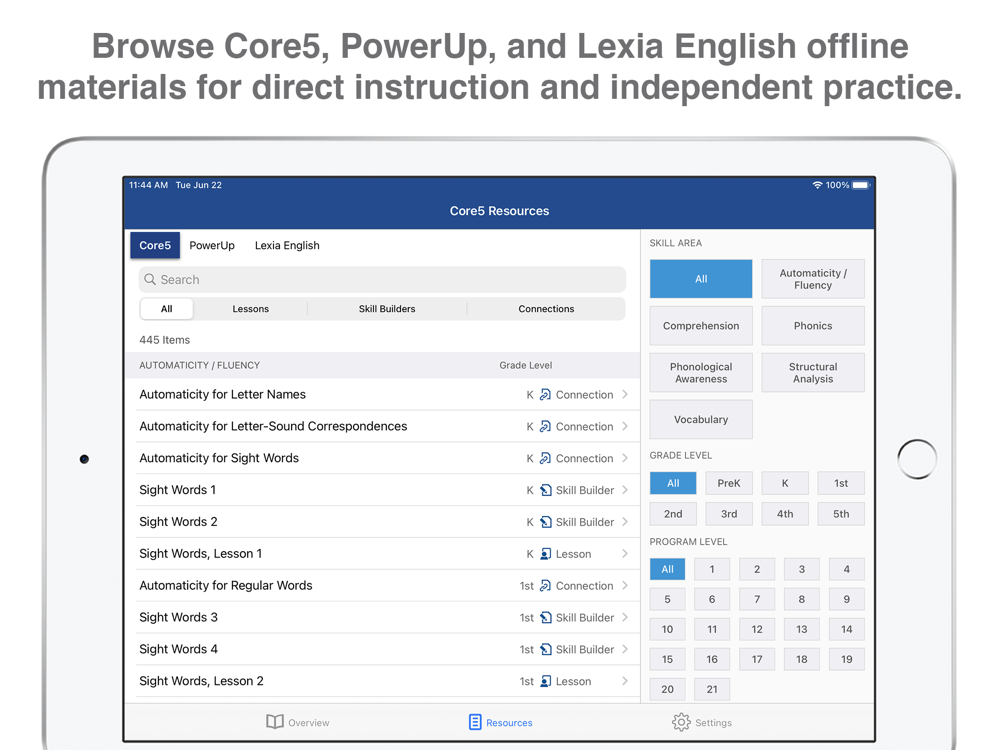Open the Settings gear icon
The image size is (1000, 750).
coord(681,722)
